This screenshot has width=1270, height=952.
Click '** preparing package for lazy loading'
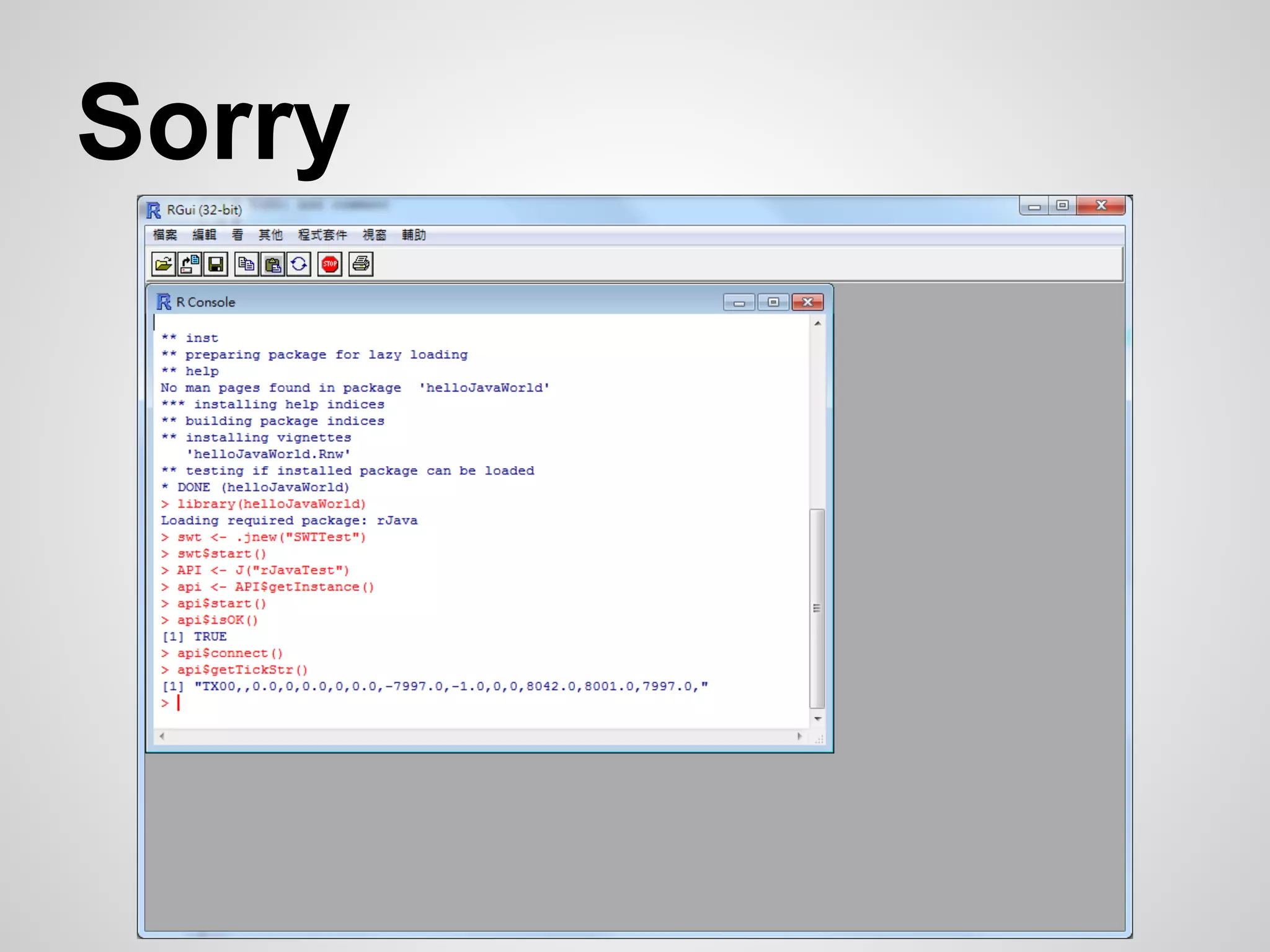[x=314, y=355]
